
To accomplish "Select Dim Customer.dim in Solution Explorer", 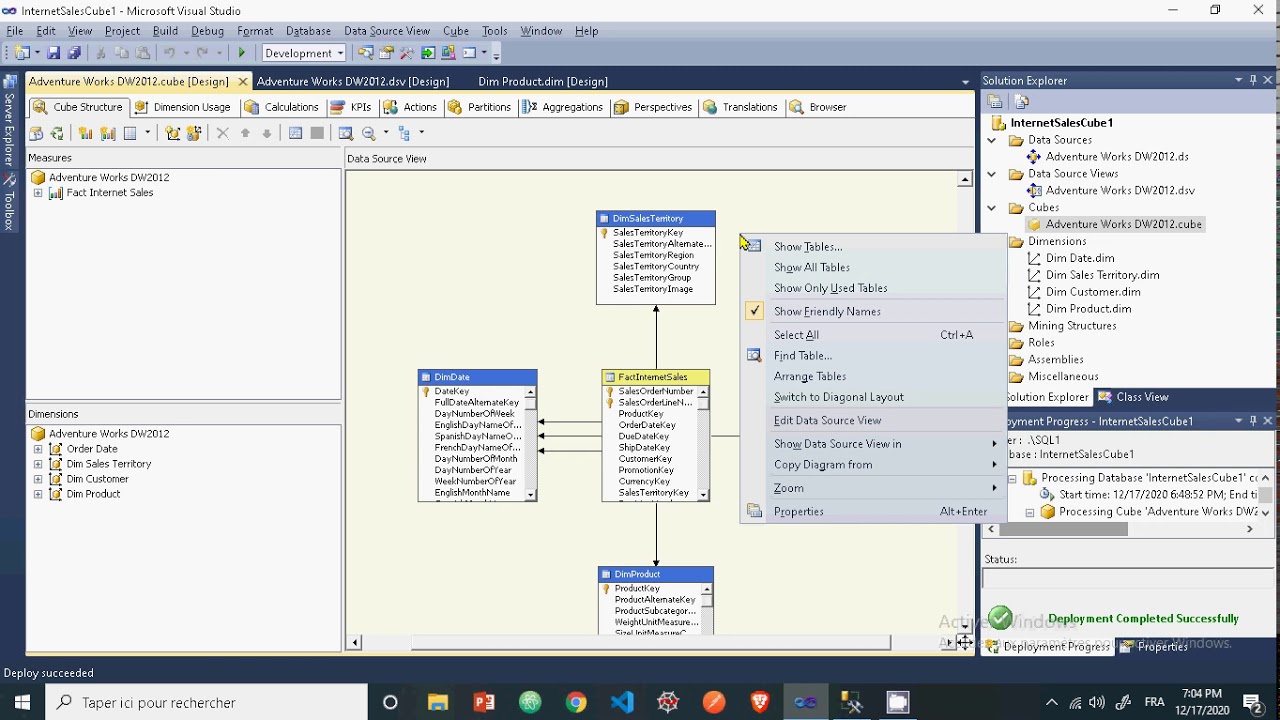I will 1093,292.
